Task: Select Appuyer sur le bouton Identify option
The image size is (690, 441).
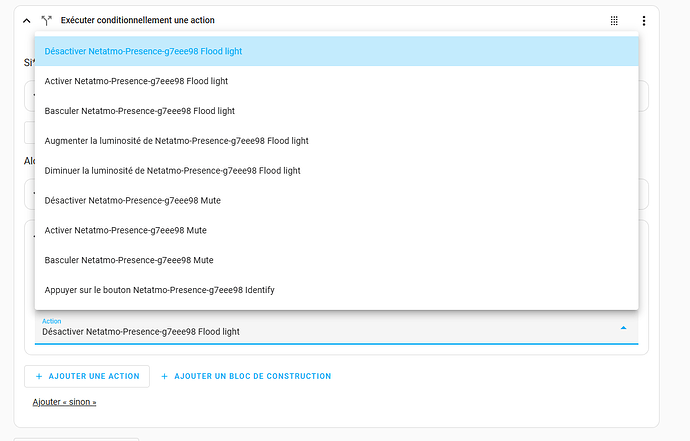Action: click(x=337, y=290)
